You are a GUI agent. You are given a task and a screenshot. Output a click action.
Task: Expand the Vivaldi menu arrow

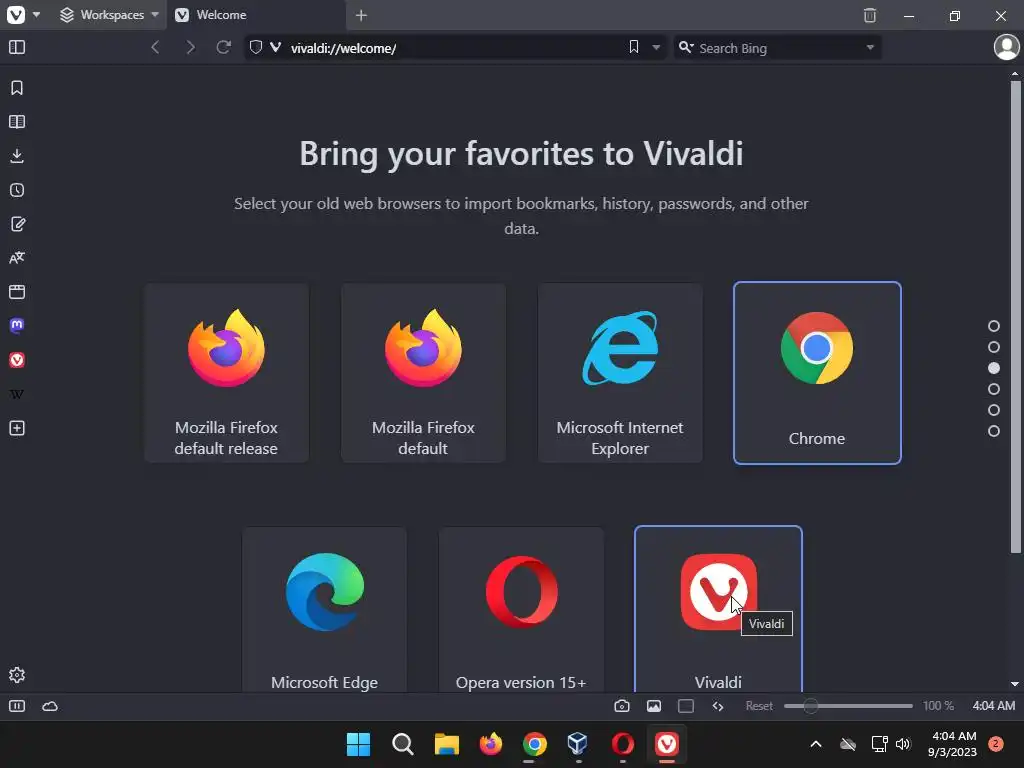tap(37, 14)
